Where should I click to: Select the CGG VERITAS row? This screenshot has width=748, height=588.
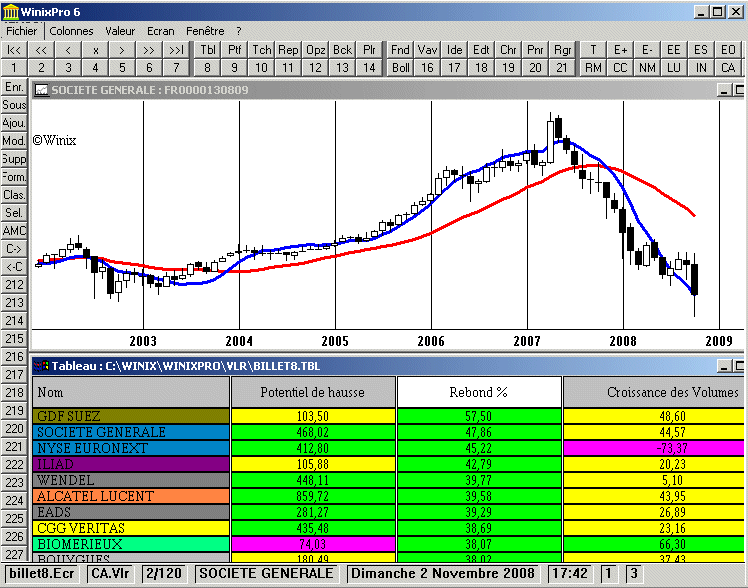(131, 528)
